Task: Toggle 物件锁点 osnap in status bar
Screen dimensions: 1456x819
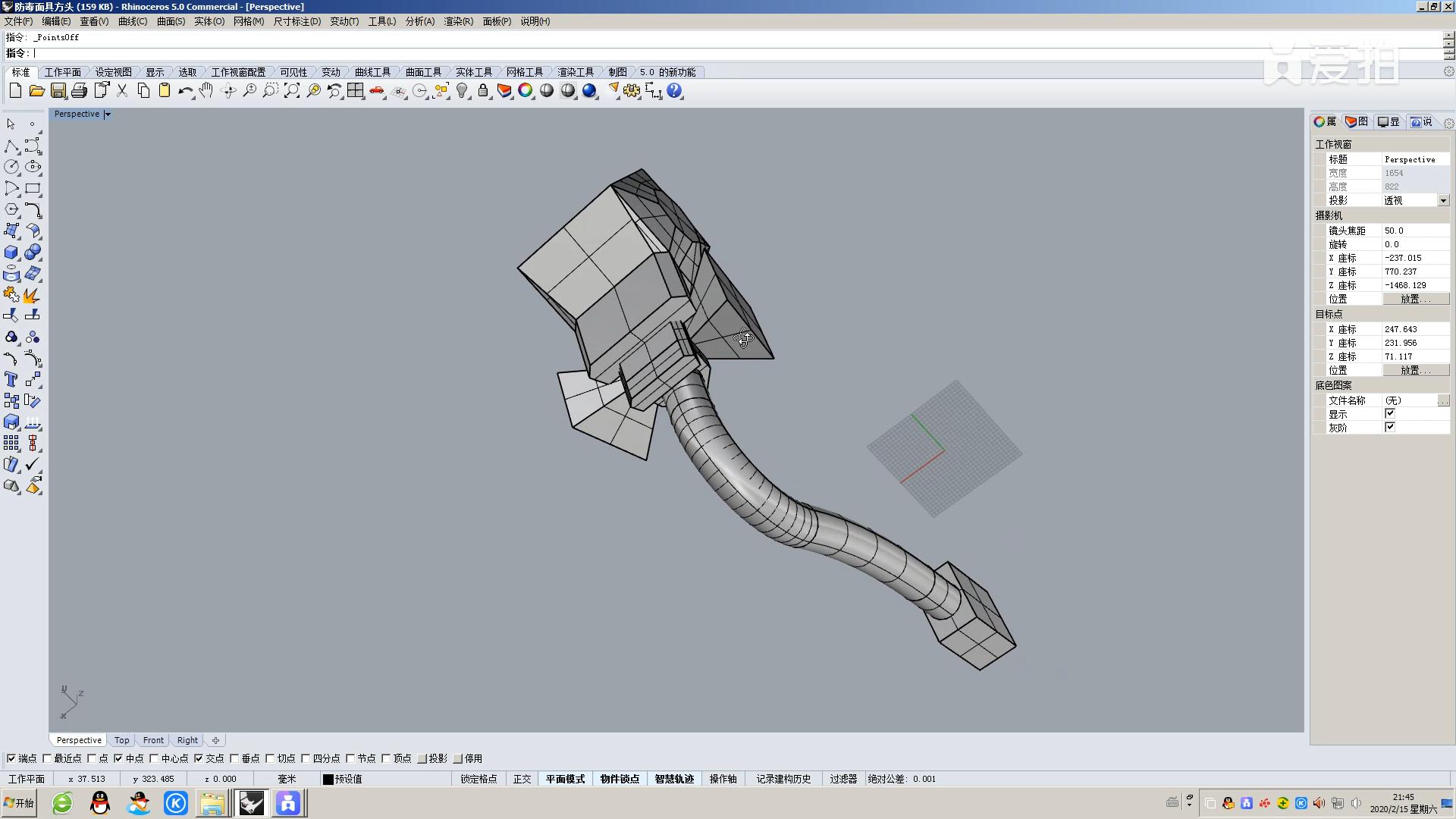Action: pos(620,779)
